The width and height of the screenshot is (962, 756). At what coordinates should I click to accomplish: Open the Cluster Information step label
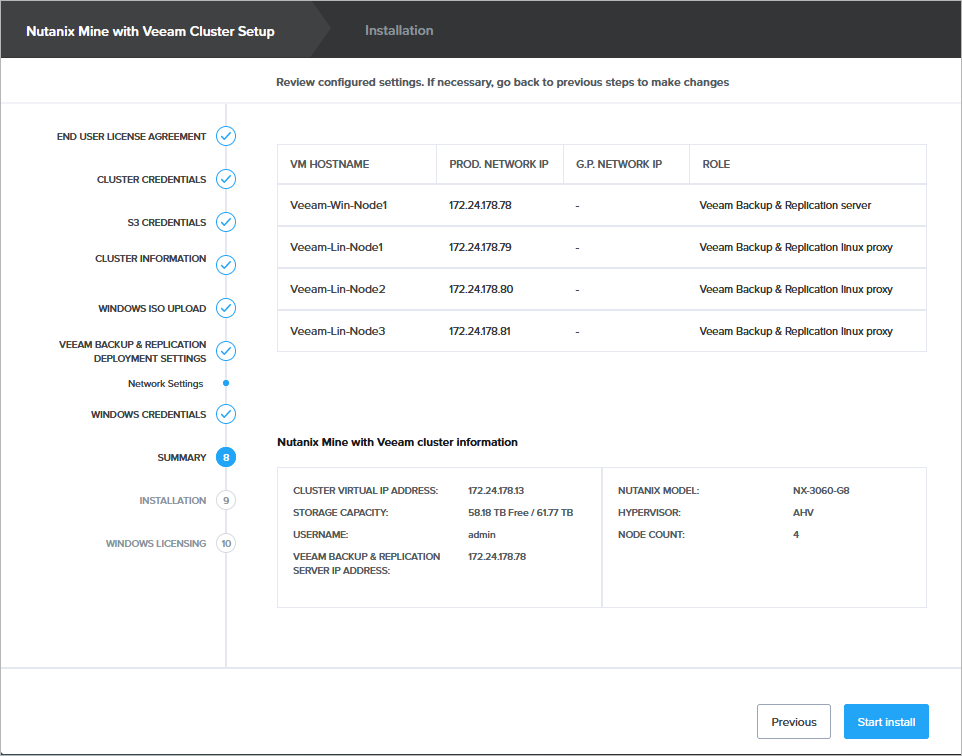150,258
